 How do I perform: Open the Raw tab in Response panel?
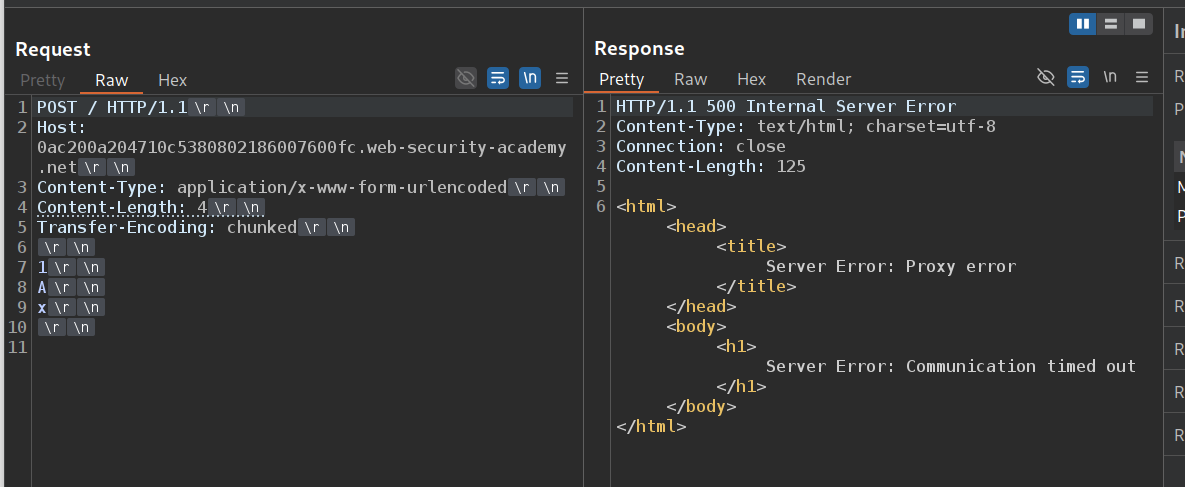pos(690,79)
